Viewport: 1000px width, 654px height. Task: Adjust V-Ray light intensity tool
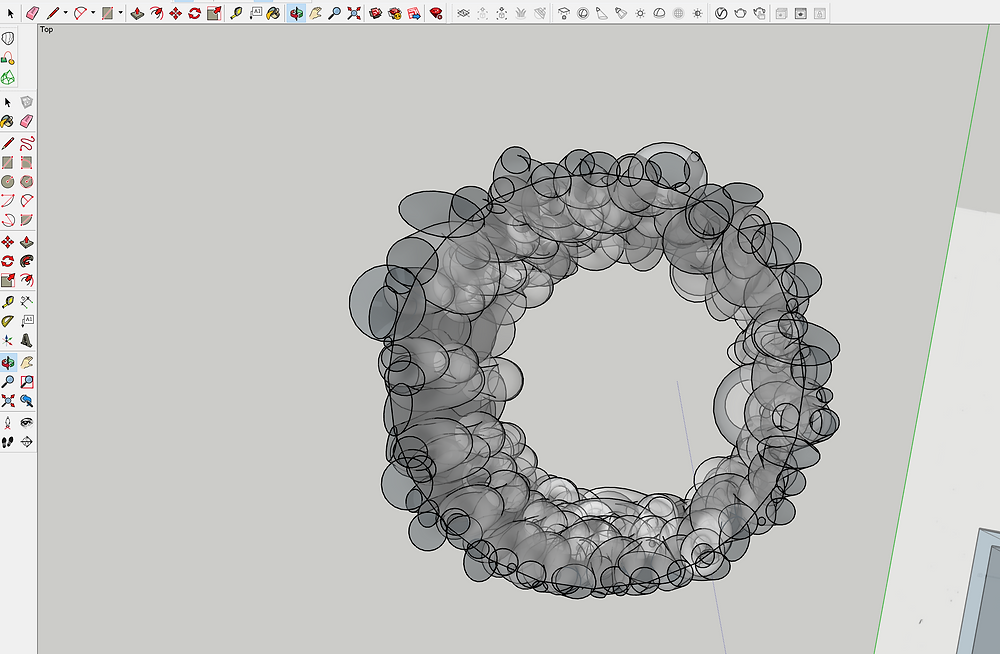pos(698,13)
